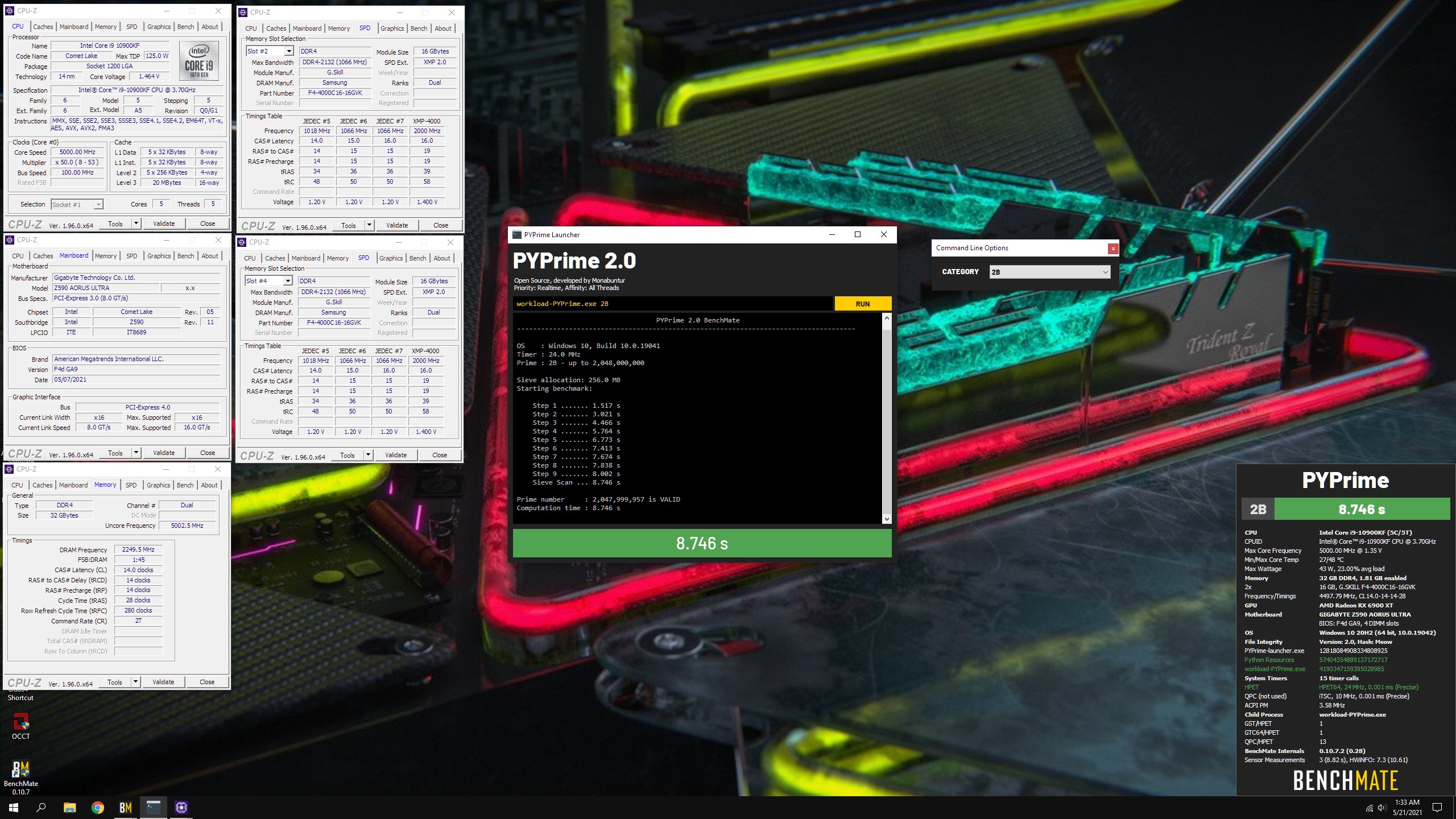
Task: Click the Intel Core i9 logo in CPU-Z
Action: coord(199,60)
